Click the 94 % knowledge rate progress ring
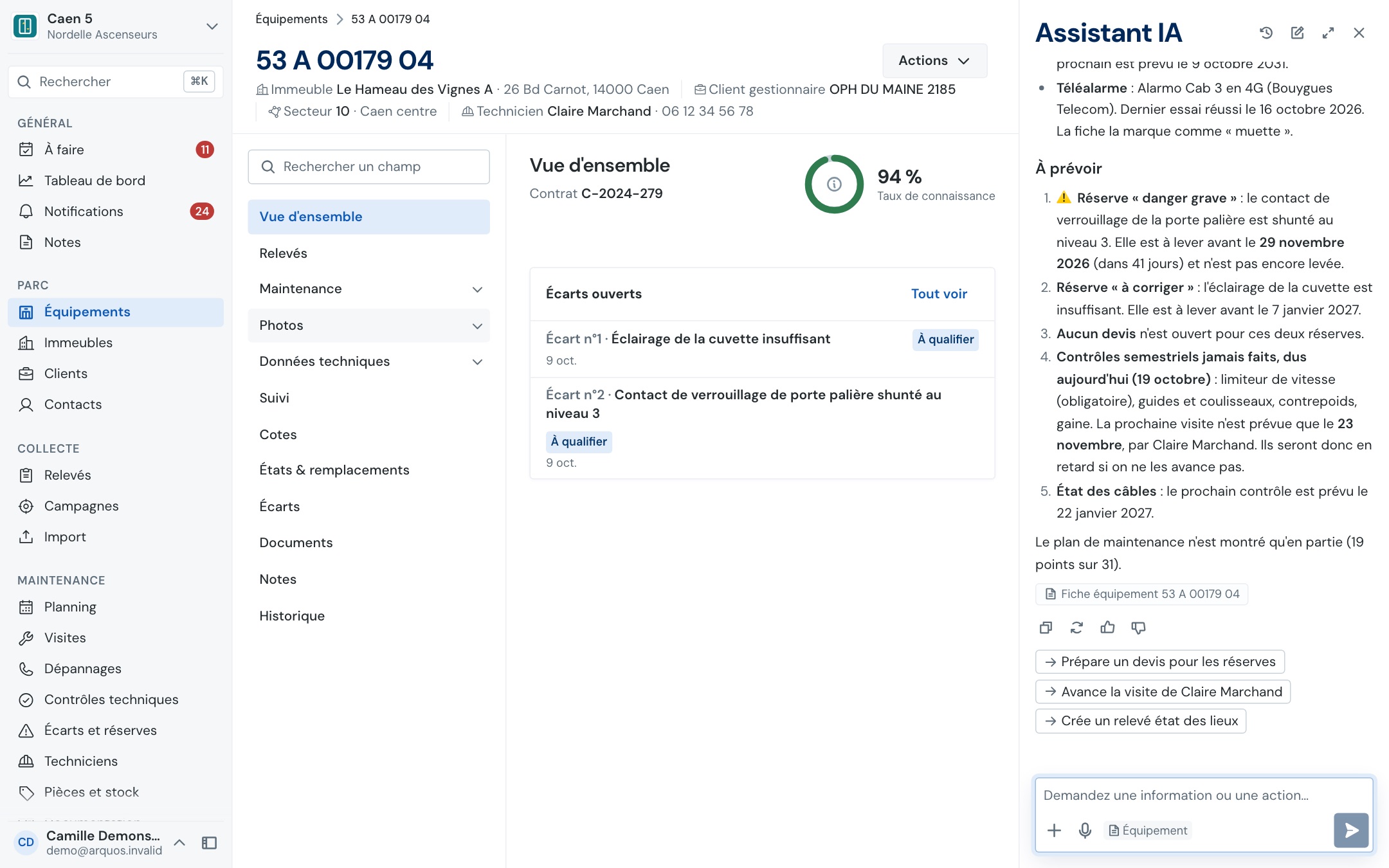 (x=834, y=185)
